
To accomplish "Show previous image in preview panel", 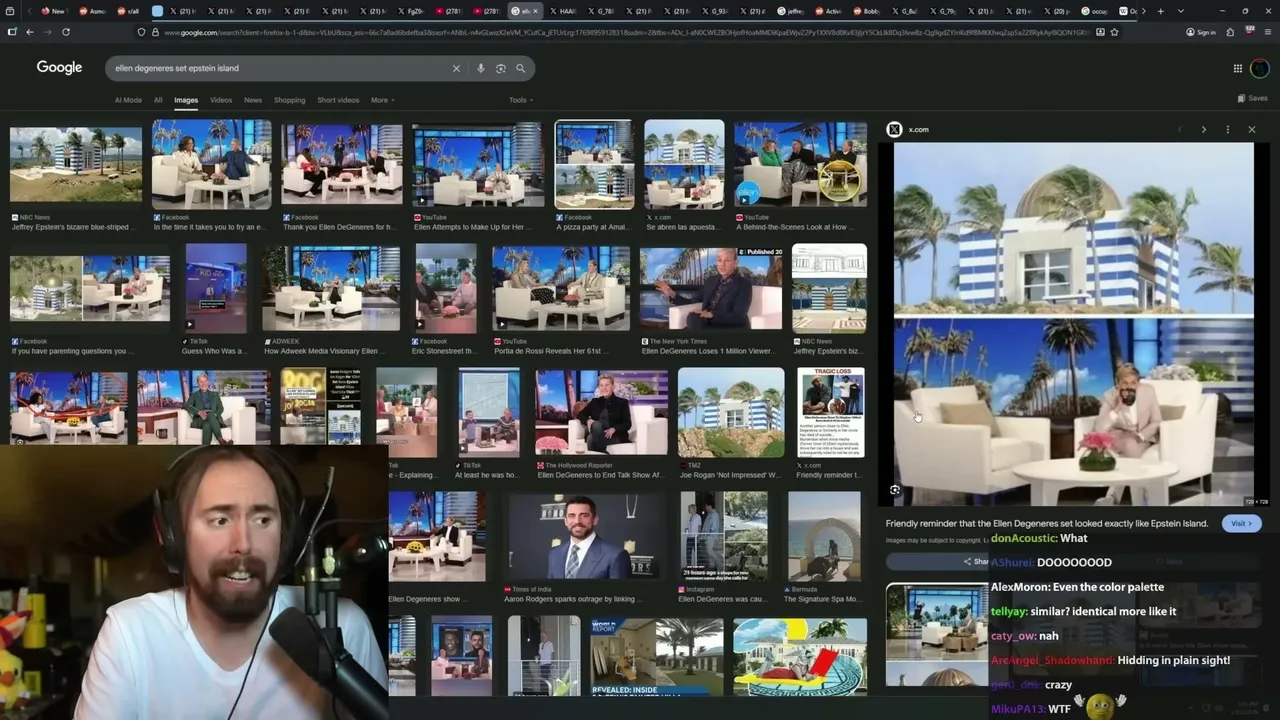I will [x=1179, y=129].
